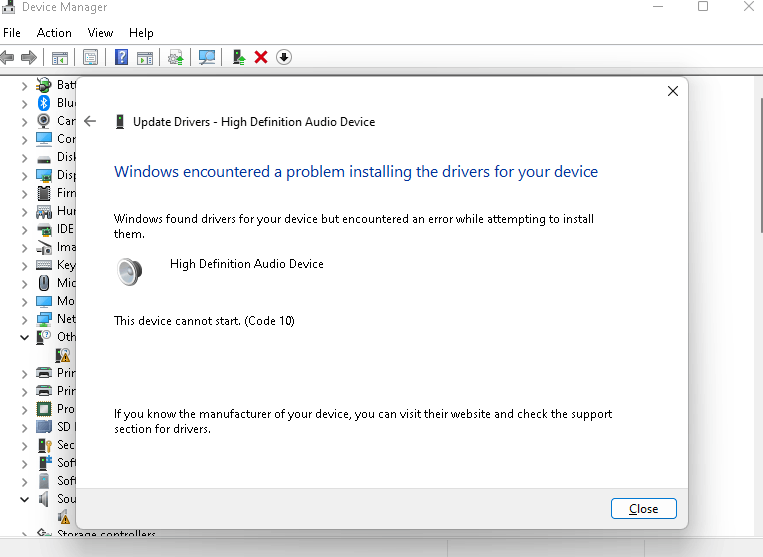Click the Disable device down-arrow icon
The image size is (763, 557).
(x=284, y=57)
